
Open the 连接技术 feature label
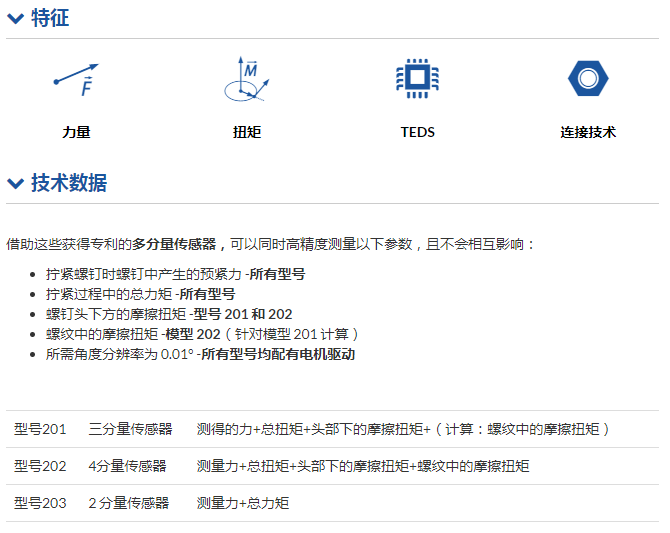[588, 132]
